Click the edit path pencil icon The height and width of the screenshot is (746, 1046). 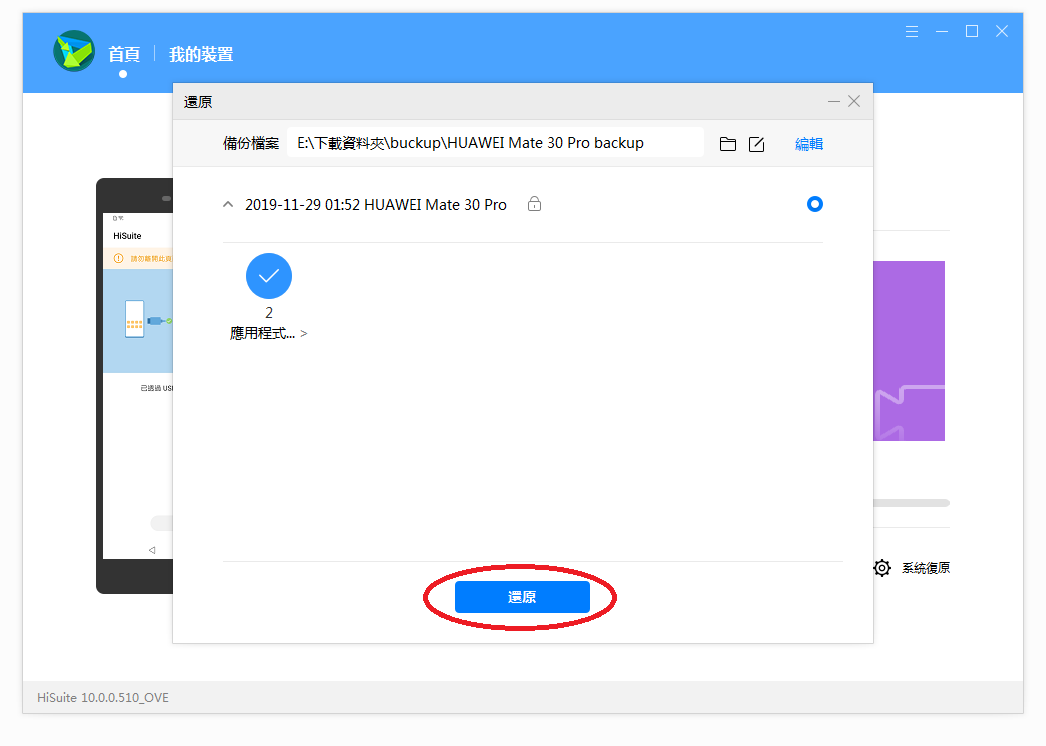click(756, 144)
